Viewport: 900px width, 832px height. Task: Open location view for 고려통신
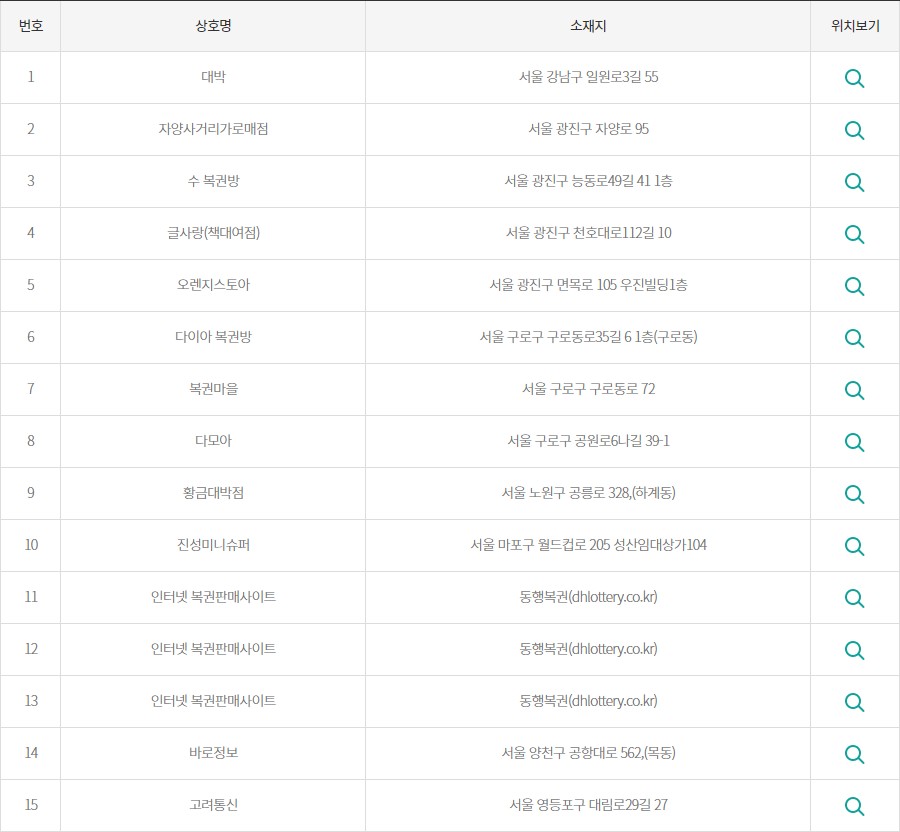pyautogui.click(x=854, y=806)
